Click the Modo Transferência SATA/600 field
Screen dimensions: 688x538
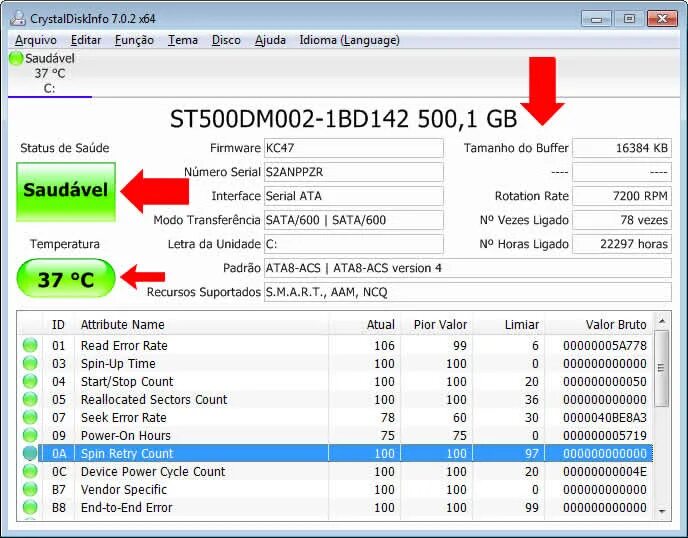pos(354,220)
